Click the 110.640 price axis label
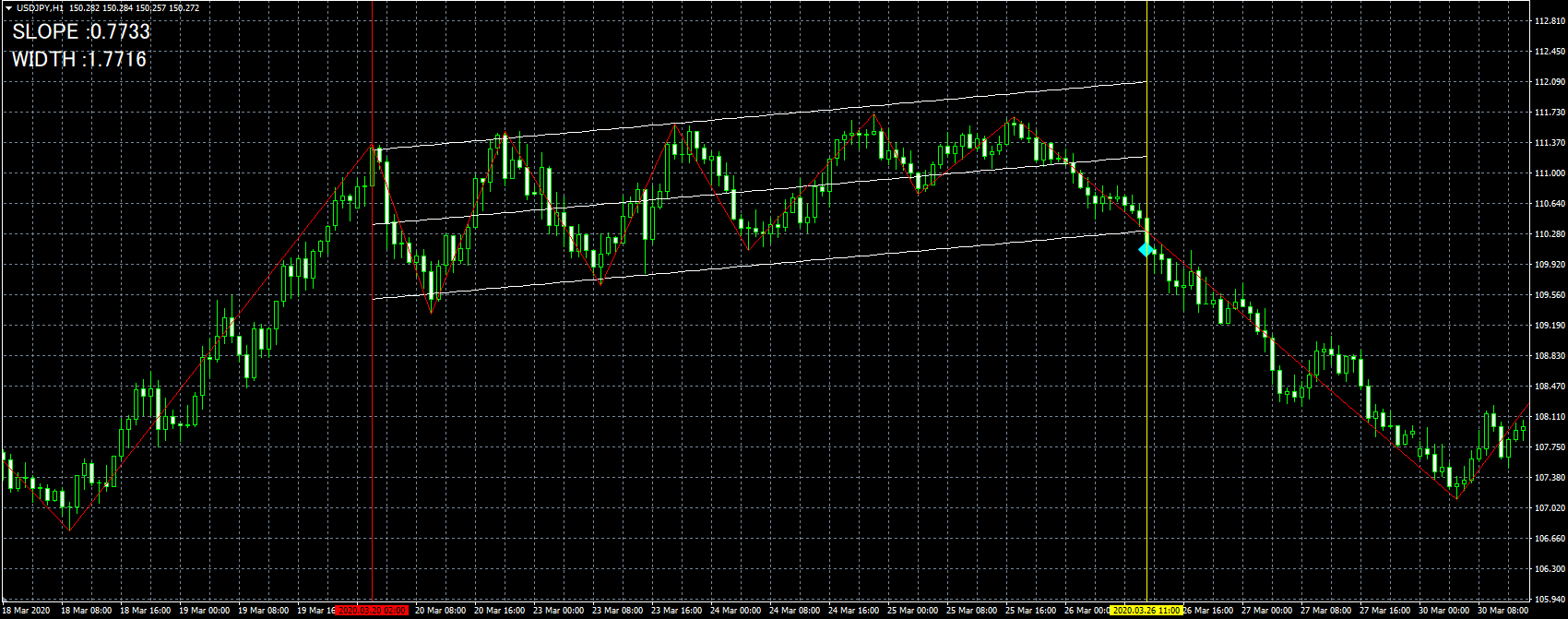 (1549, 204)
